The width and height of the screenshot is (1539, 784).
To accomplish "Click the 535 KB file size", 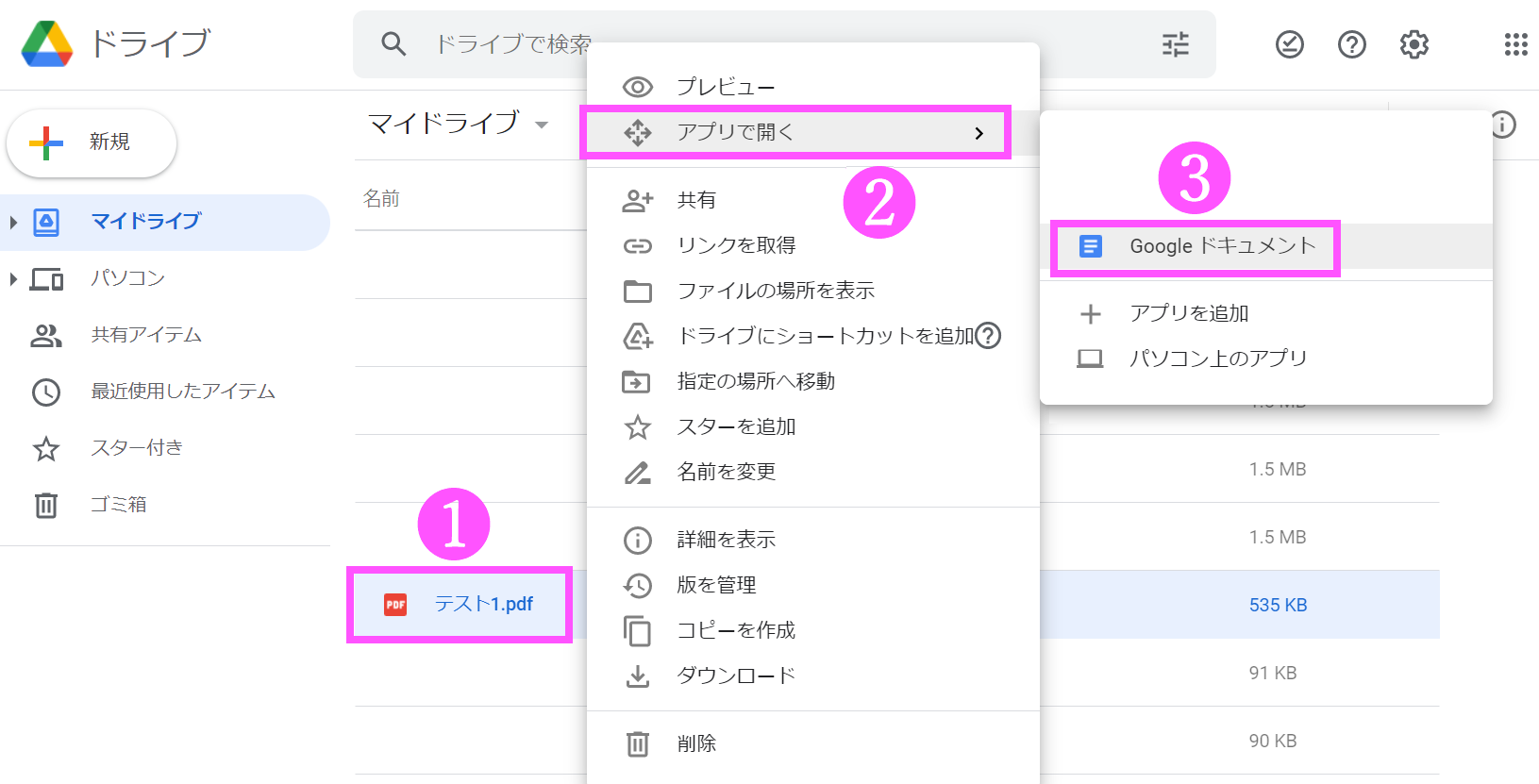I will (x=1278, y=606).
